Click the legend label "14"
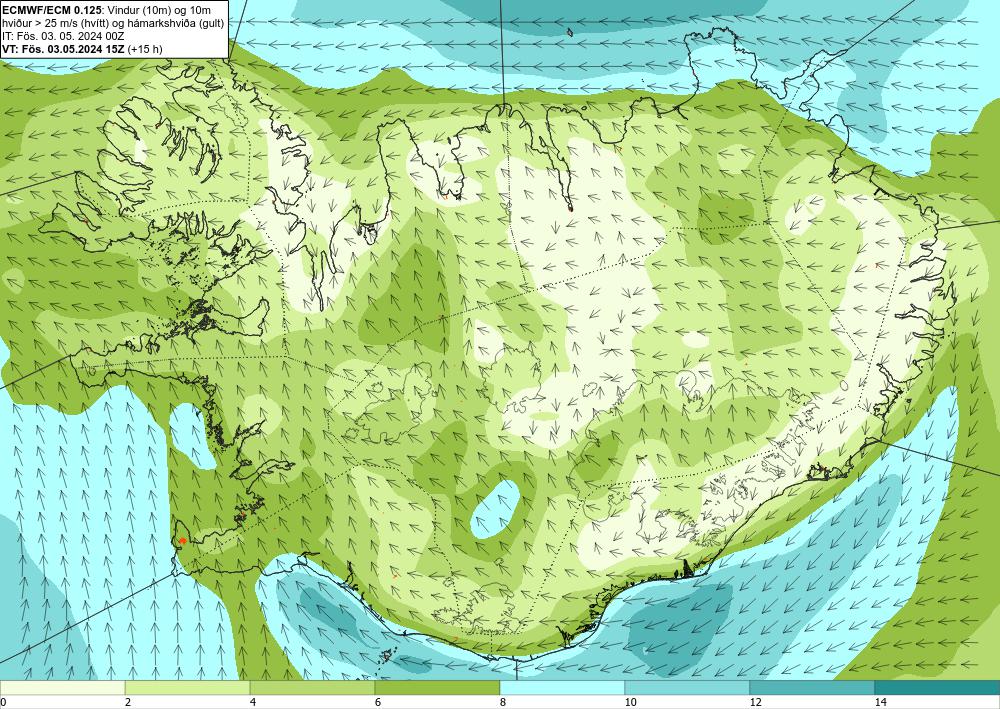This screenshot has height=709, width=1000. pos(880,702)
